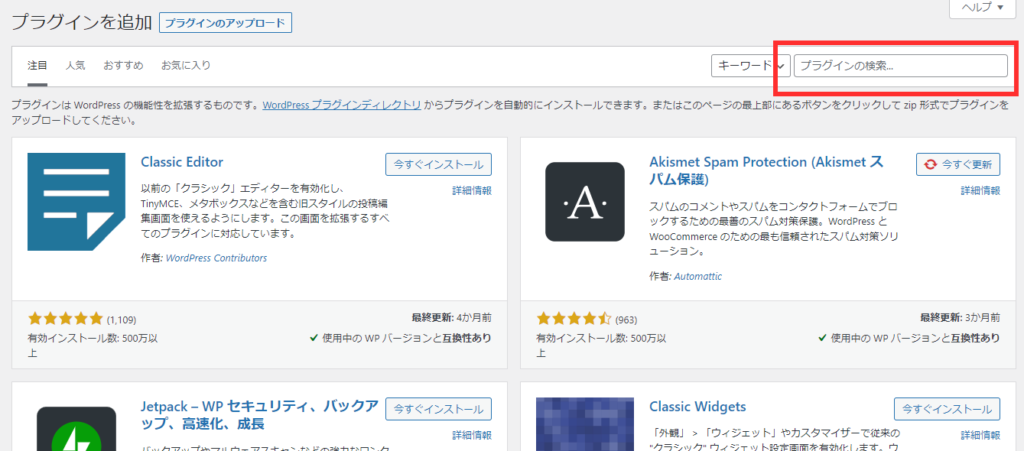This screenshot has height=451, width=1024.
Task: Open the Jetpack plugin icon
Action: (x=76, y=429)
